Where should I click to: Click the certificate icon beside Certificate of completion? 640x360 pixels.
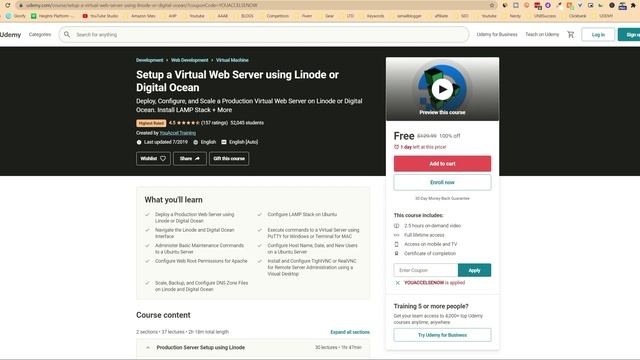[x=396, y=253]
